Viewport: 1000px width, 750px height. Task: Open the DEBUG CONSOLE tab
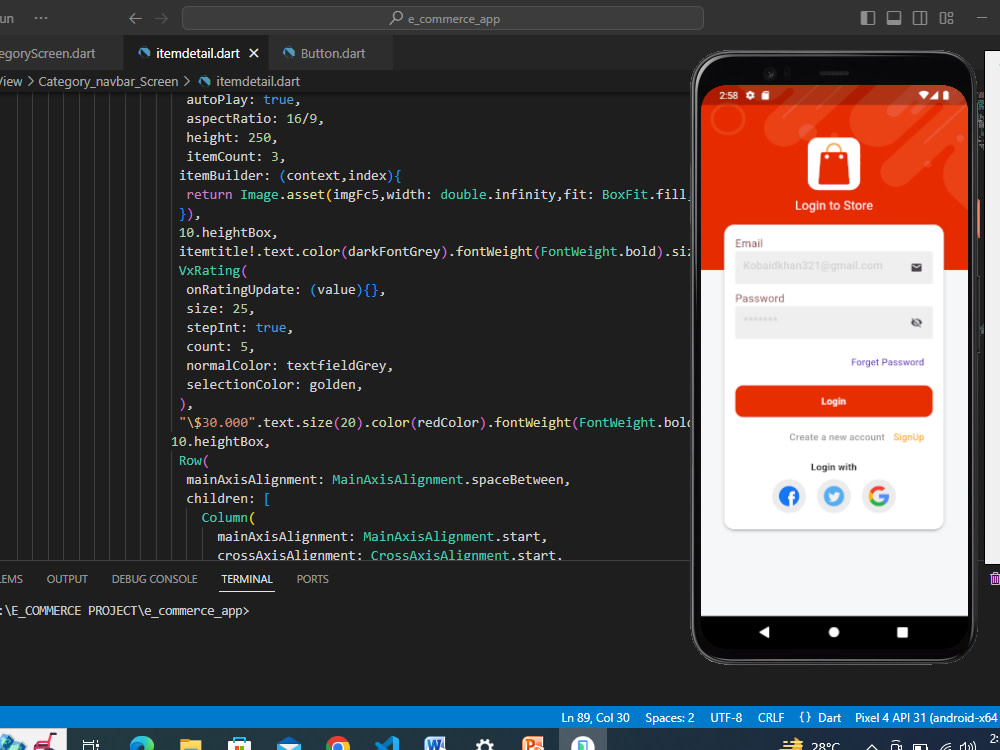[x=154, y=579]
